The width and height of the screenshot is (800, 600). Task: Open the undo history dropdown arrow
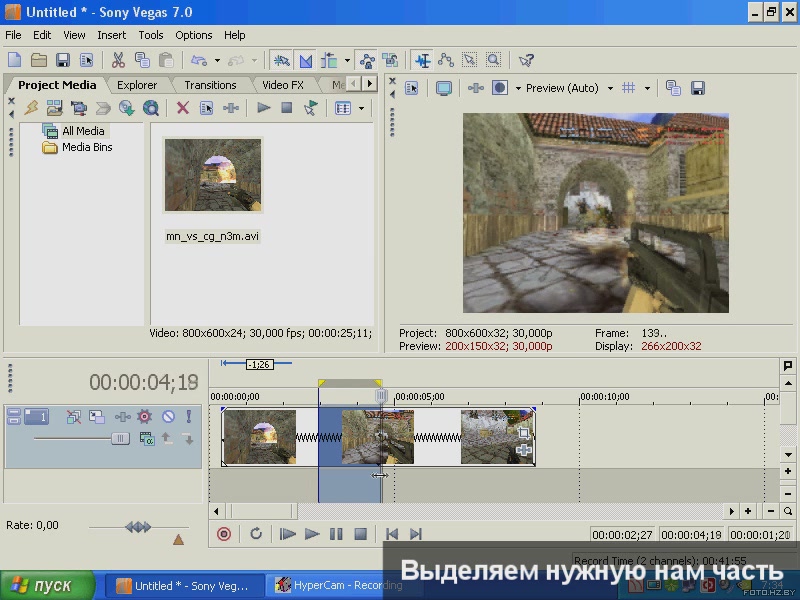pos(217,60)
